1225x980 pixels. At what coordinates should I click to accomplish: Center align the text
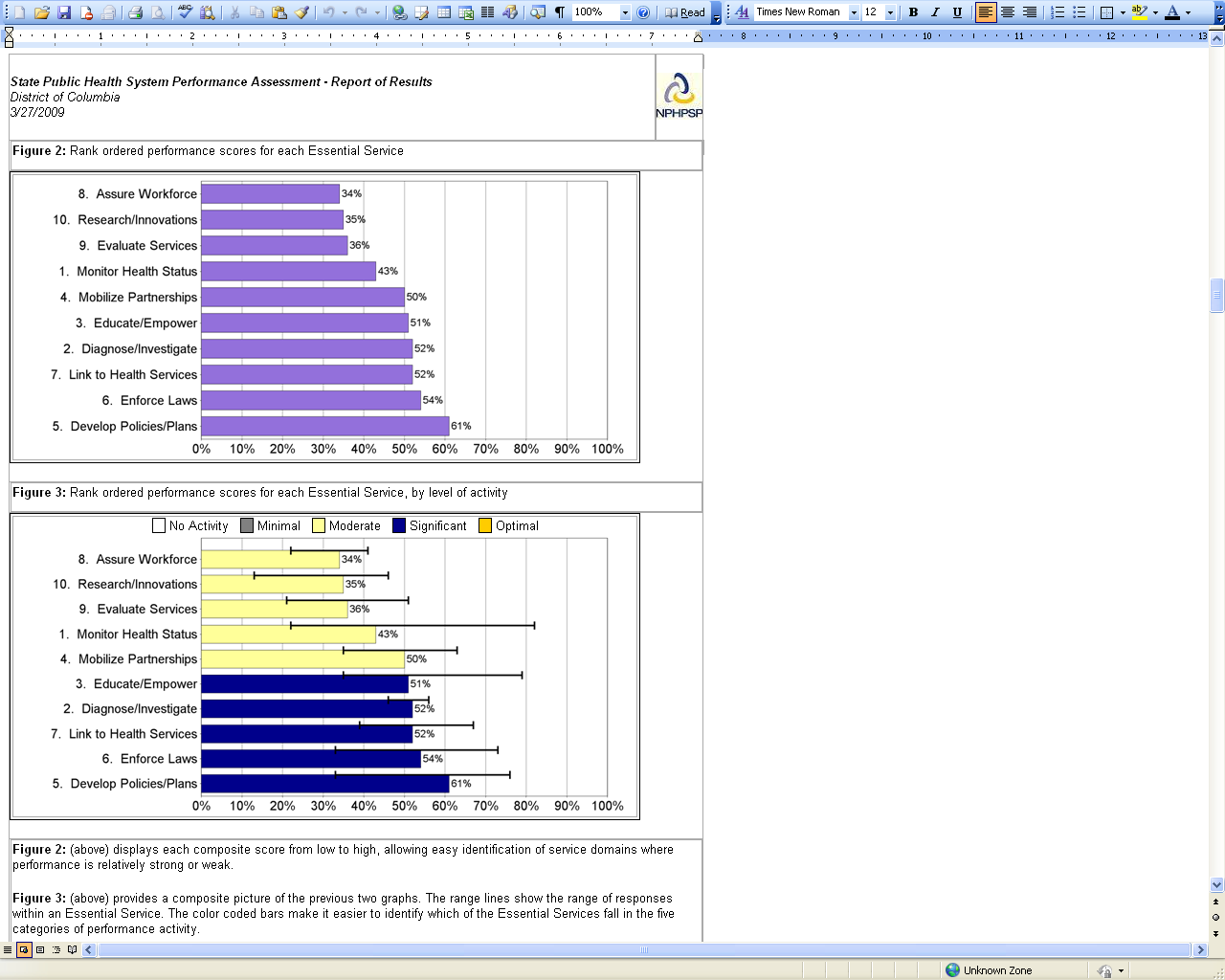pyautogui.click(x=1008, y=12)
